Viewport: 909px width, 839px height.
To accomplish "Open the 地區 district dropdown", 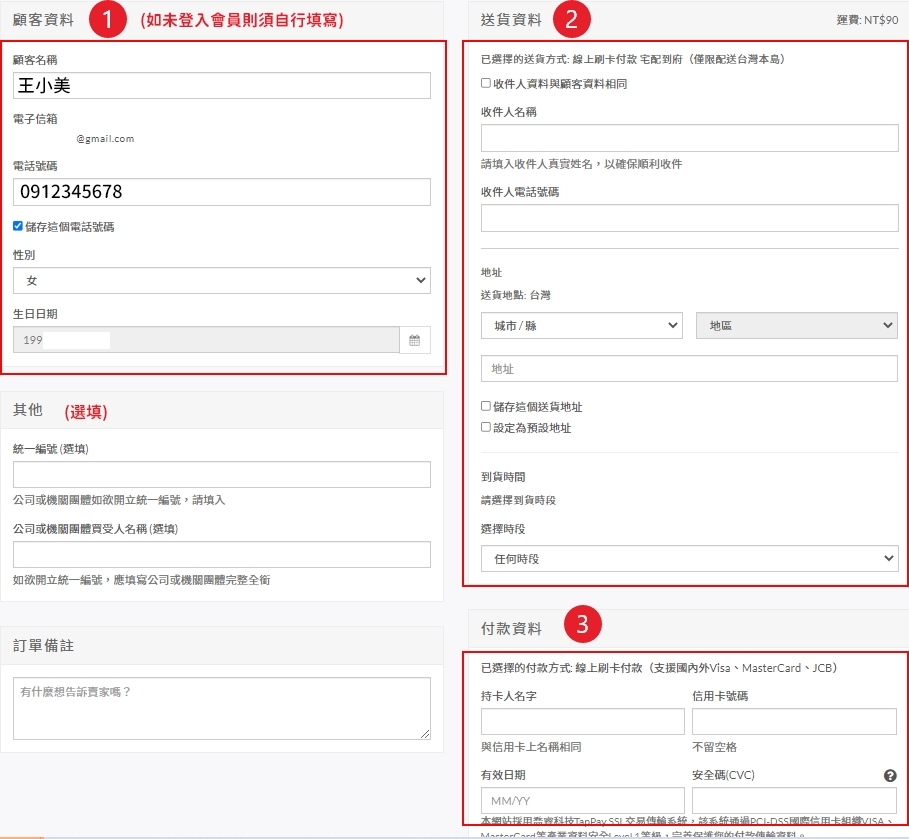I will [x=795, y=325].
